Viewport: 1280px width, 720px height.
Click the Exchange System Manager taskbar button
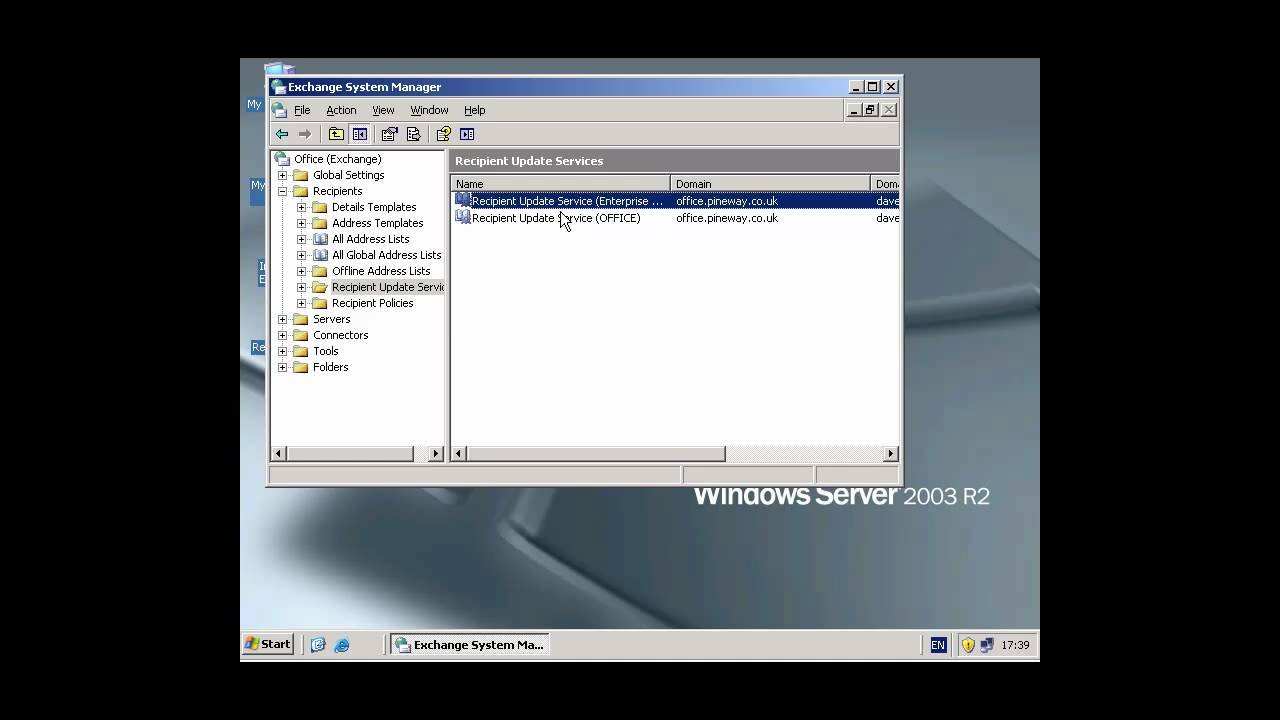click(x=470, y=645)
